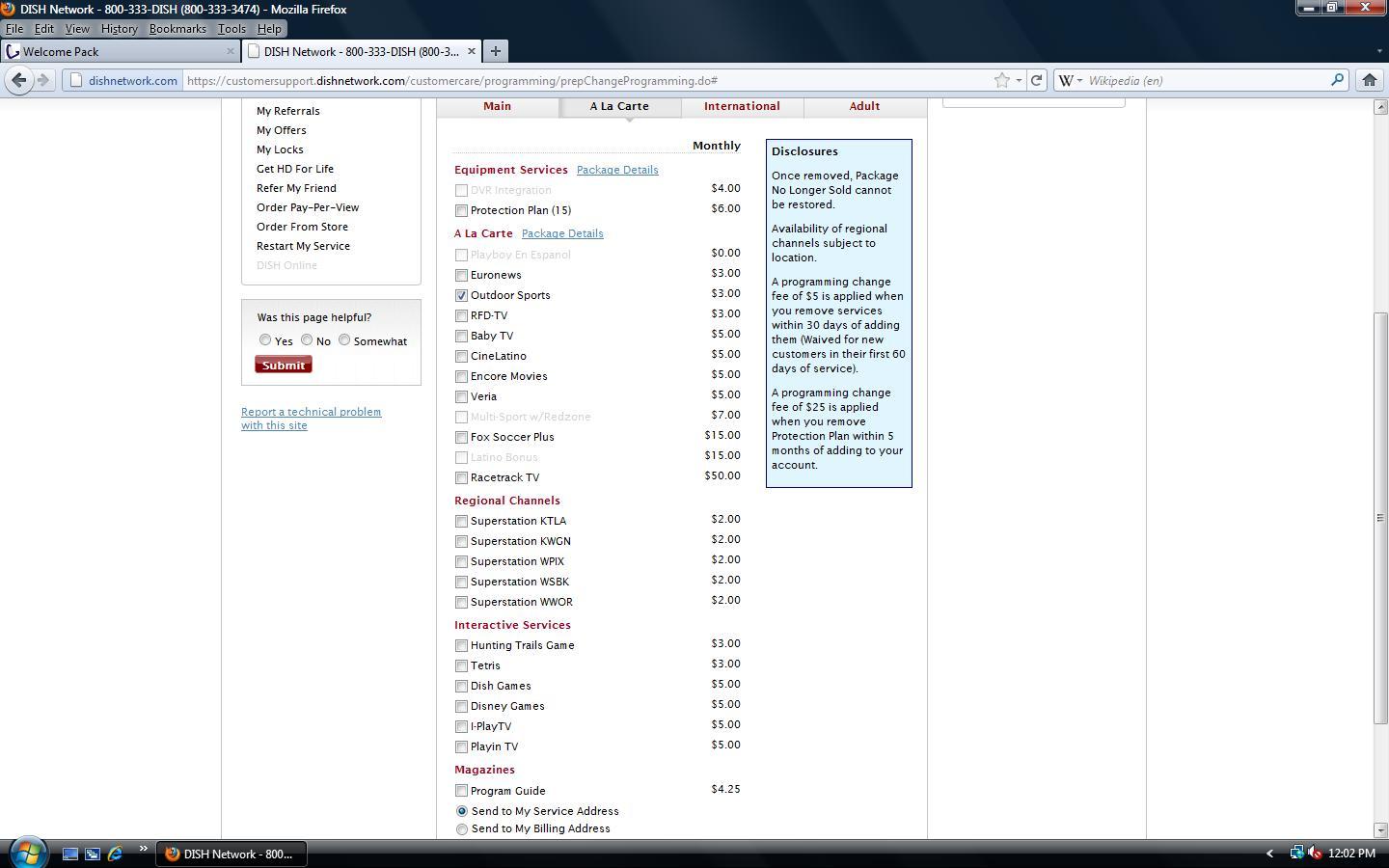Click the scrollbar down arrow

tap(1380, 830)
